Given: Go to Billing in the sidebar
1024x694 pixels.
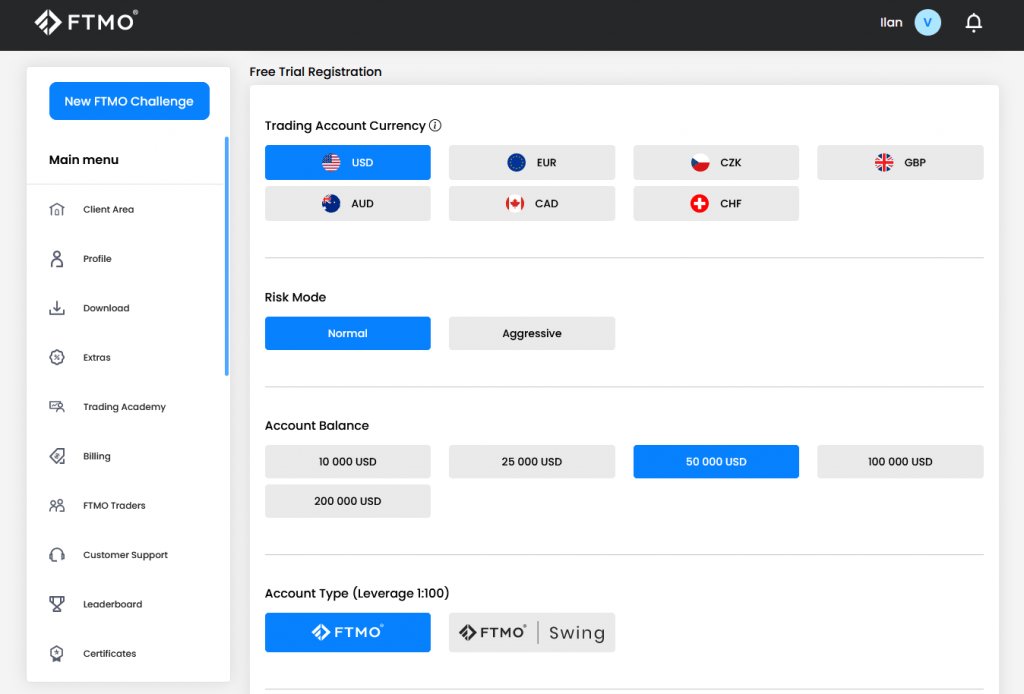Looking at the screenshot, I should coord(97,456).
